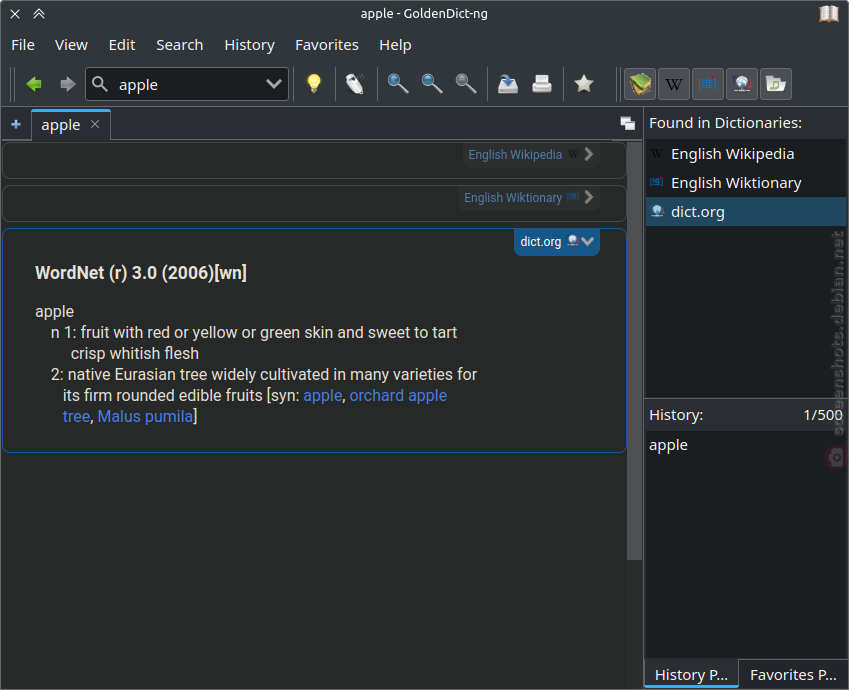
Task: Toggle the green books dictionary button
Action: [x=640, y=84]
